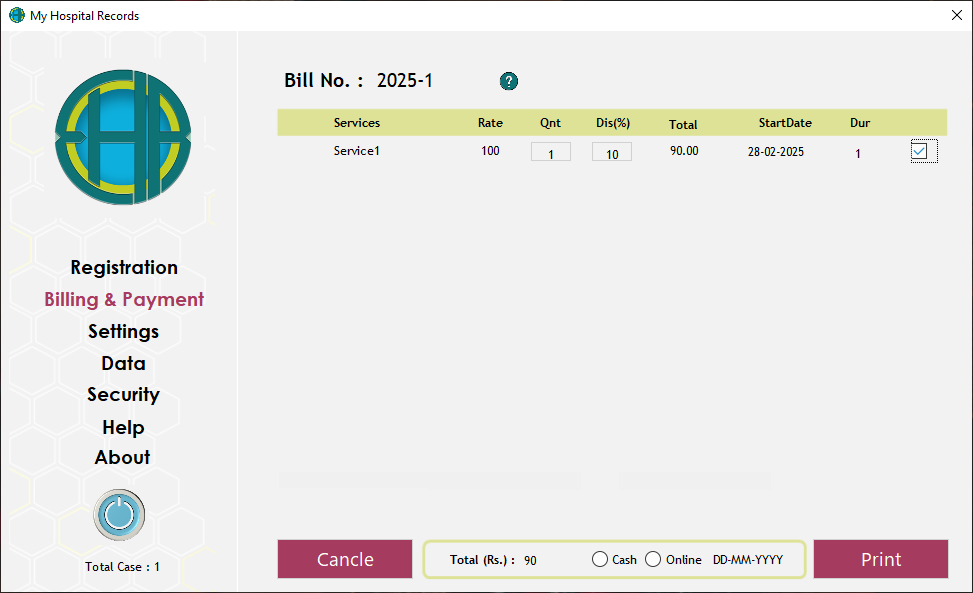Click the DD-MM-YYYY payment date field
Screen dimensions: 973x593
point(746,560)
